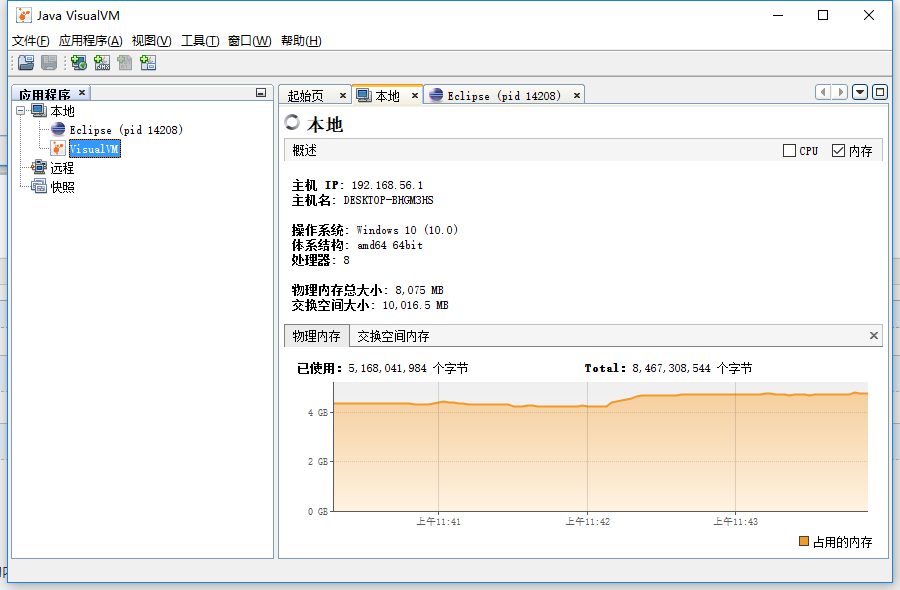Click the Windows 10 (10.0) OS text
This screenshot has height=590, width=900.
407,230
